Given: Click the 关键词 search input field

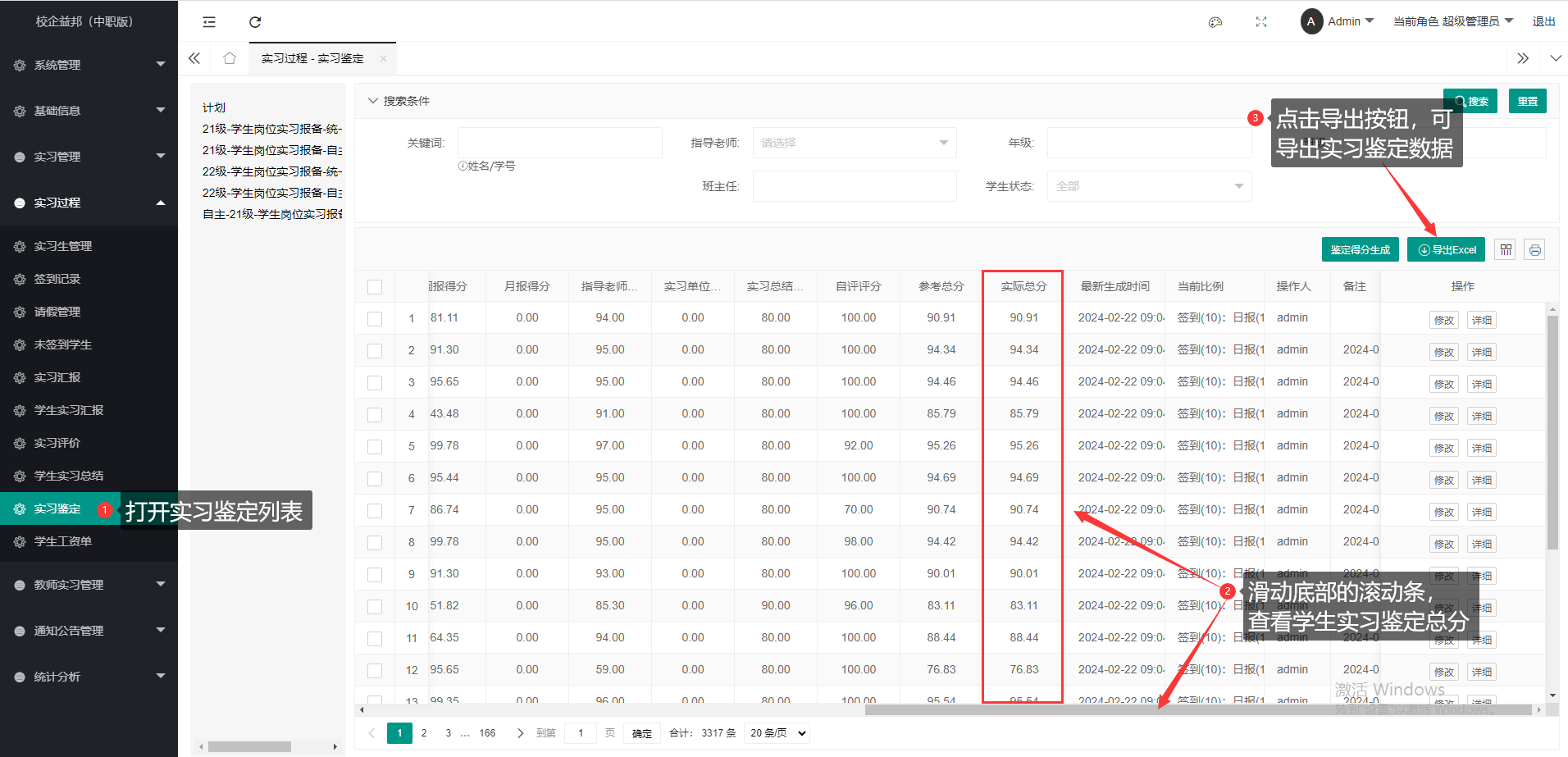Looking at the screenshot, I should [559, 143].
